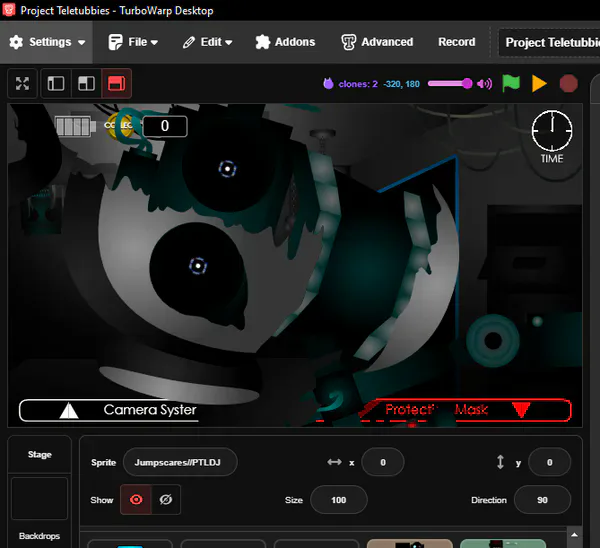Click the gear icon in Settings
Image resolution: width=600 pixels, height=548 pixels.
[16, 42]
